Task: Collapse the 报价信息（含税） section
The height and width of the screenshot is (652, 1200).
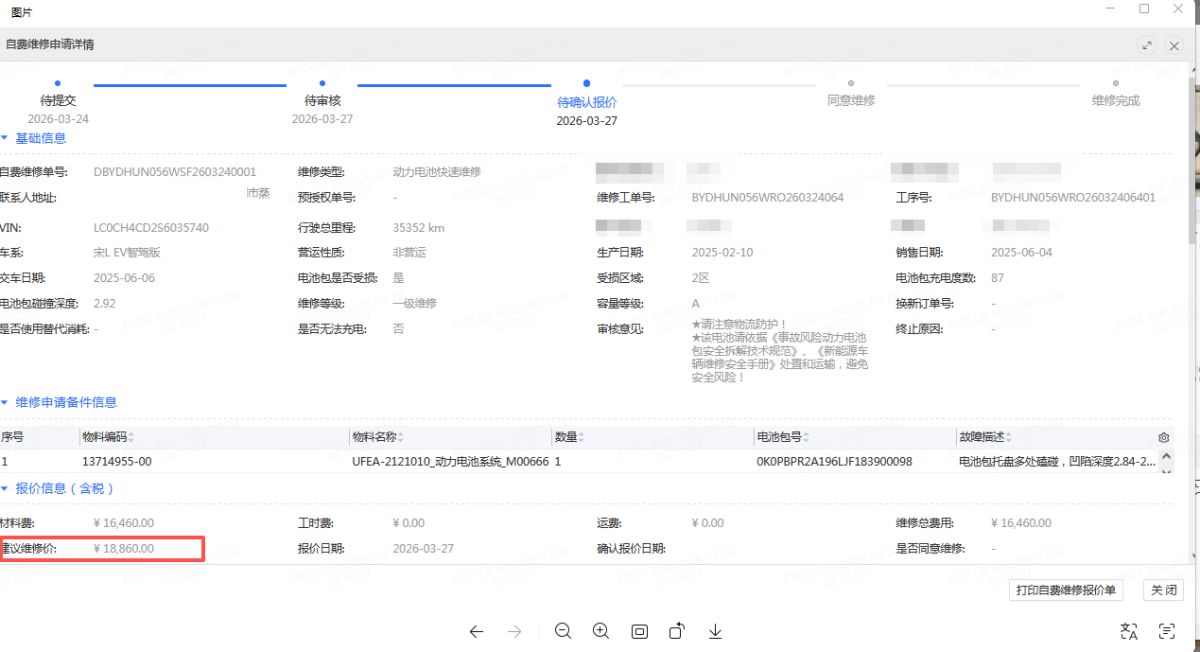Action: [x=5, y=488]
